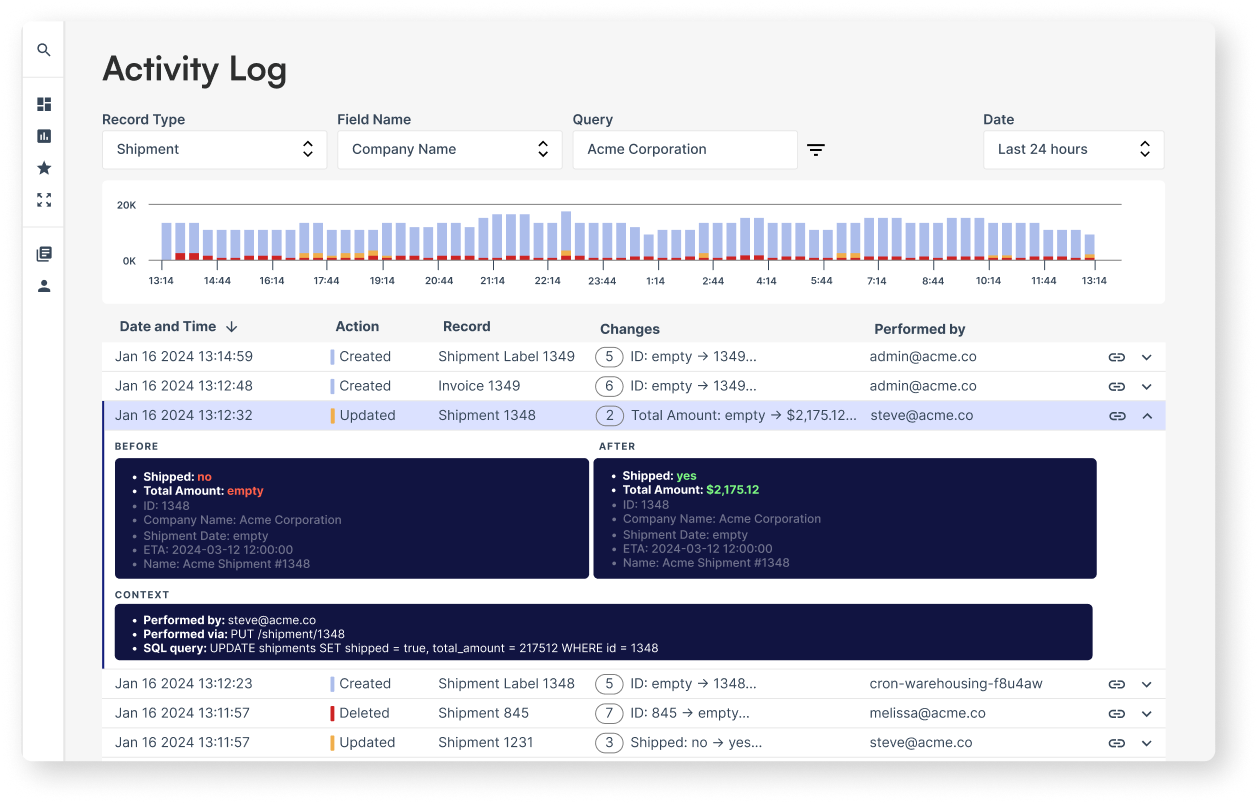Expand the Shipment Label 1349 row chevron
This screenshot has width=1258, height=804.
(x=1147, y=357)
